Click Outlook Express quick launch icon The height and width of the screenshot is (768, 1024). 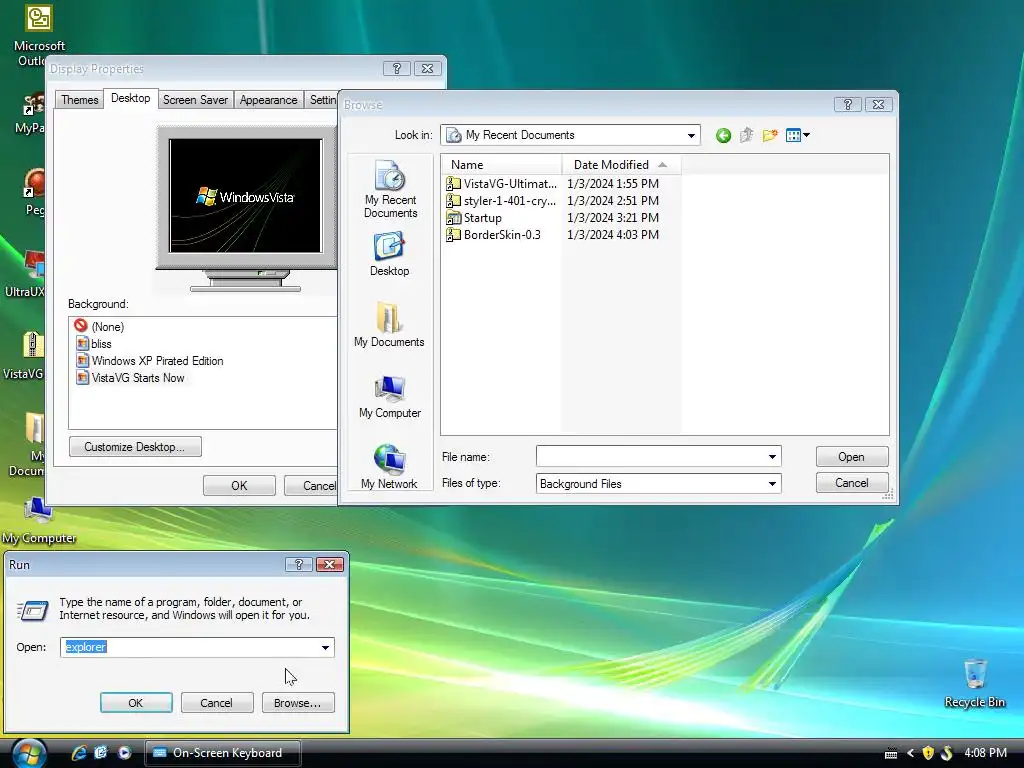pyautogui.click(x=101, y=753)
